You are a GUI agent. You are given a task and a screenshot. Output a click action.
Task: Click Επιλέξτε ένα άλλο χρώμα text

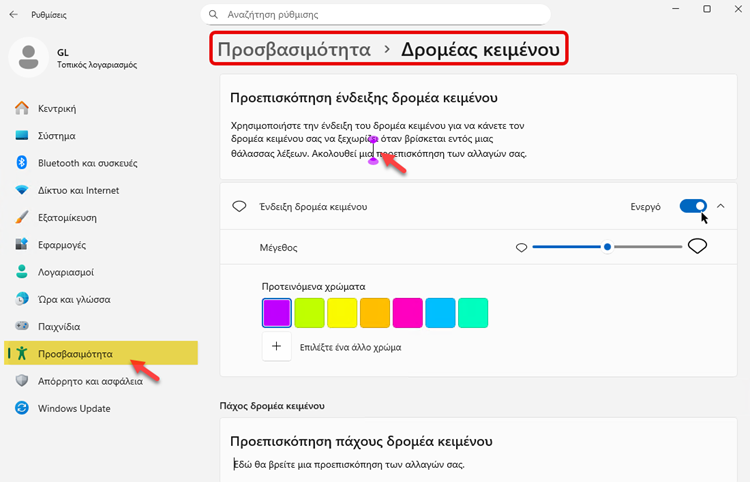click(351, 347)
